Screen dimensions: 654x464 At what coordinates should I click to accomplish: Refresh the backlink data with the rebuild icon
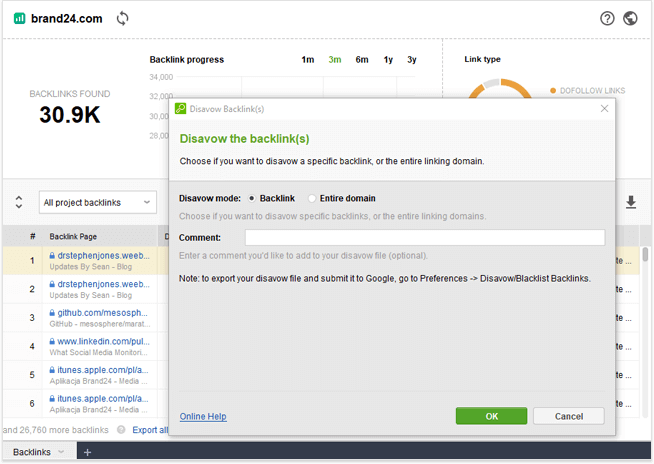[x=122, y=18]
